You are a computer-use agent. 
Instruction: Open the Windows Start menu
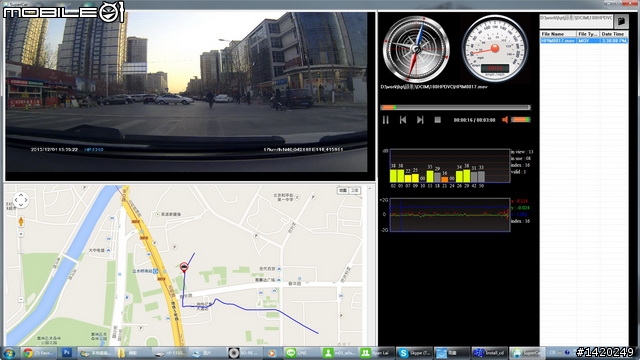tap(9, 353)
